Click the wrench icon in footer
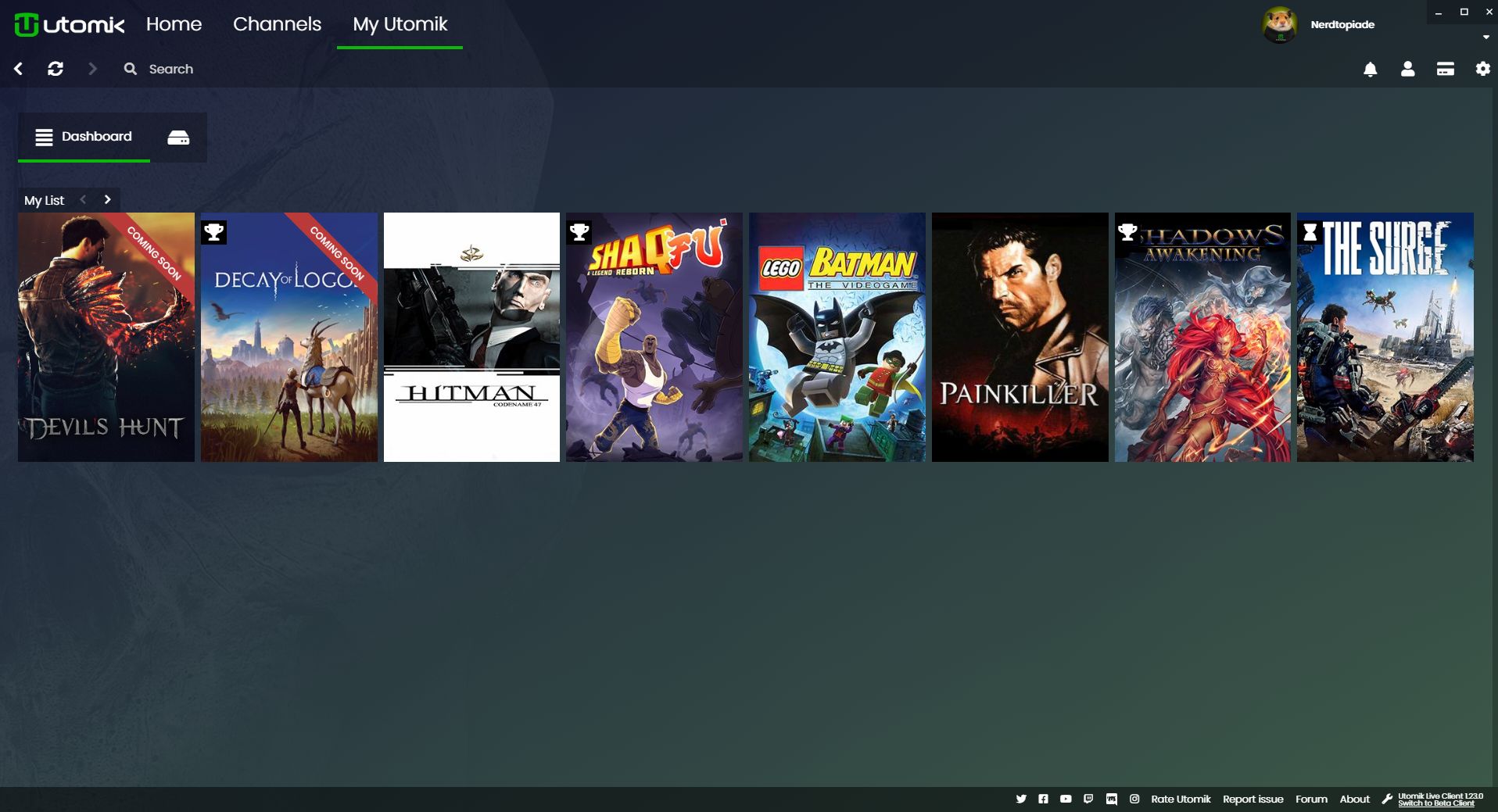This screenshot has height=812, width=1498. 1387,799
